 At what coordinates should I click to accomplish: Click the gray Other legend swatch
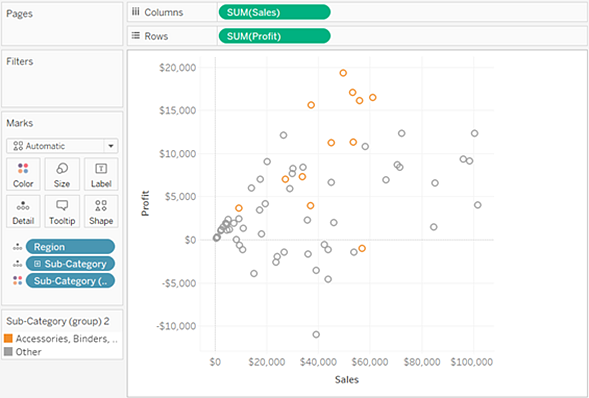click(8, 352)
